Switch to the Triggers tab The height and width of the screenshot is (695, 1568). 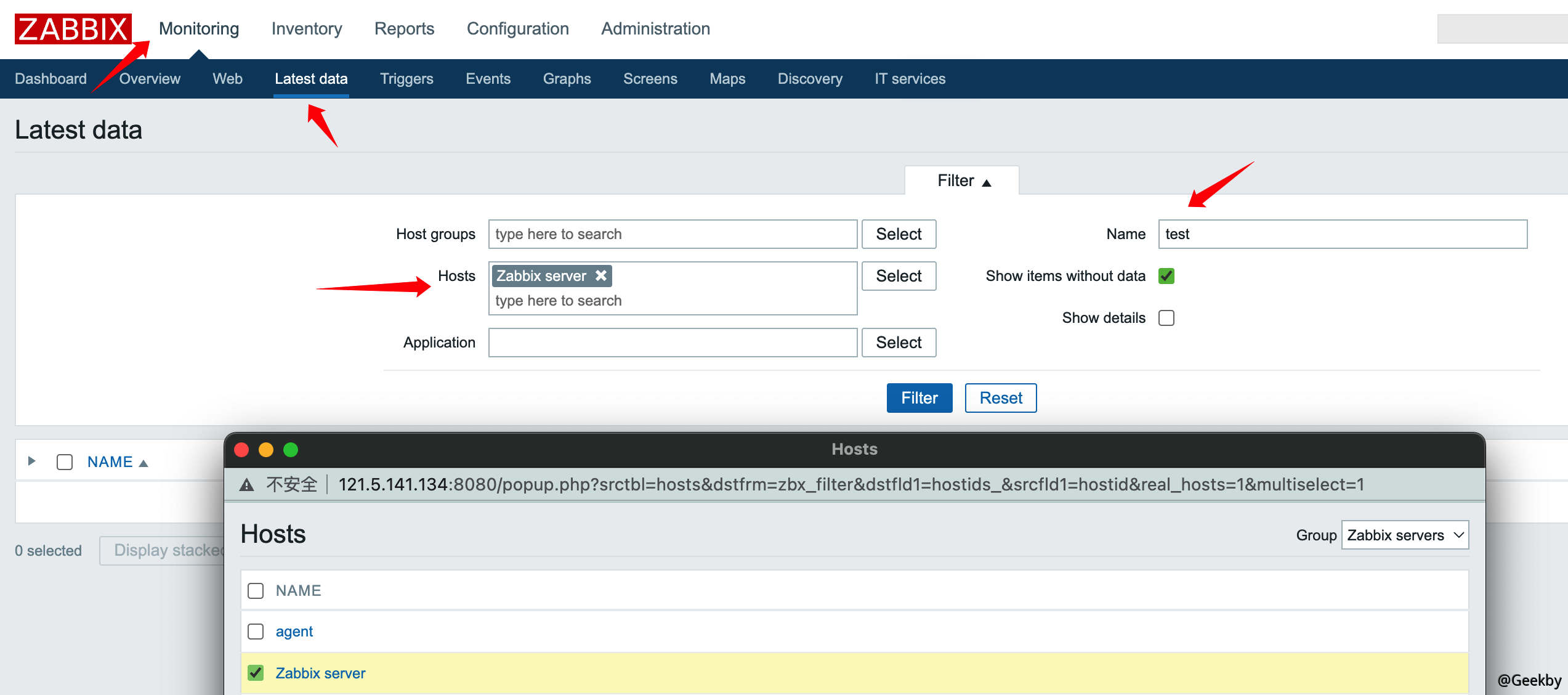tap(406, 79)
